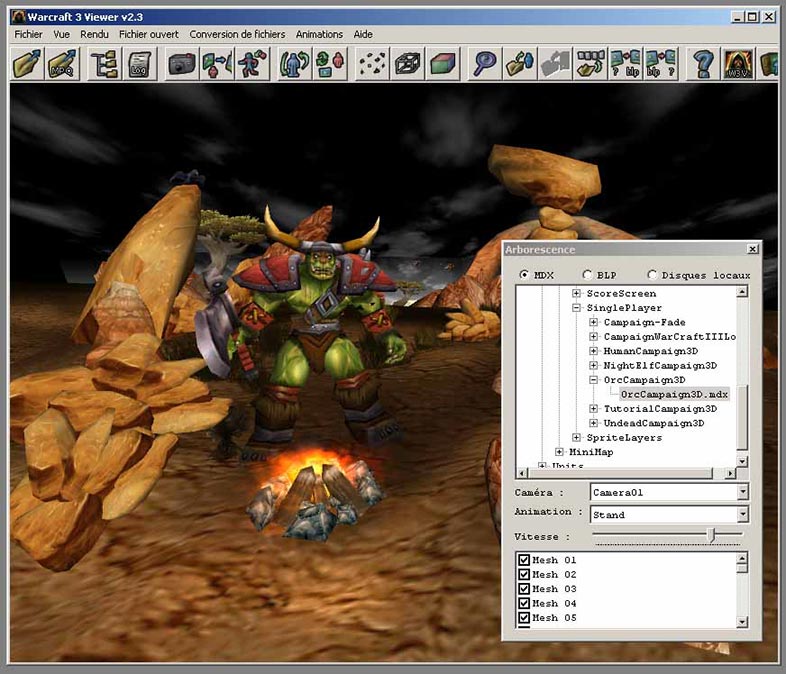
Task: Open the Animations menu
Action: coord(319,34)
